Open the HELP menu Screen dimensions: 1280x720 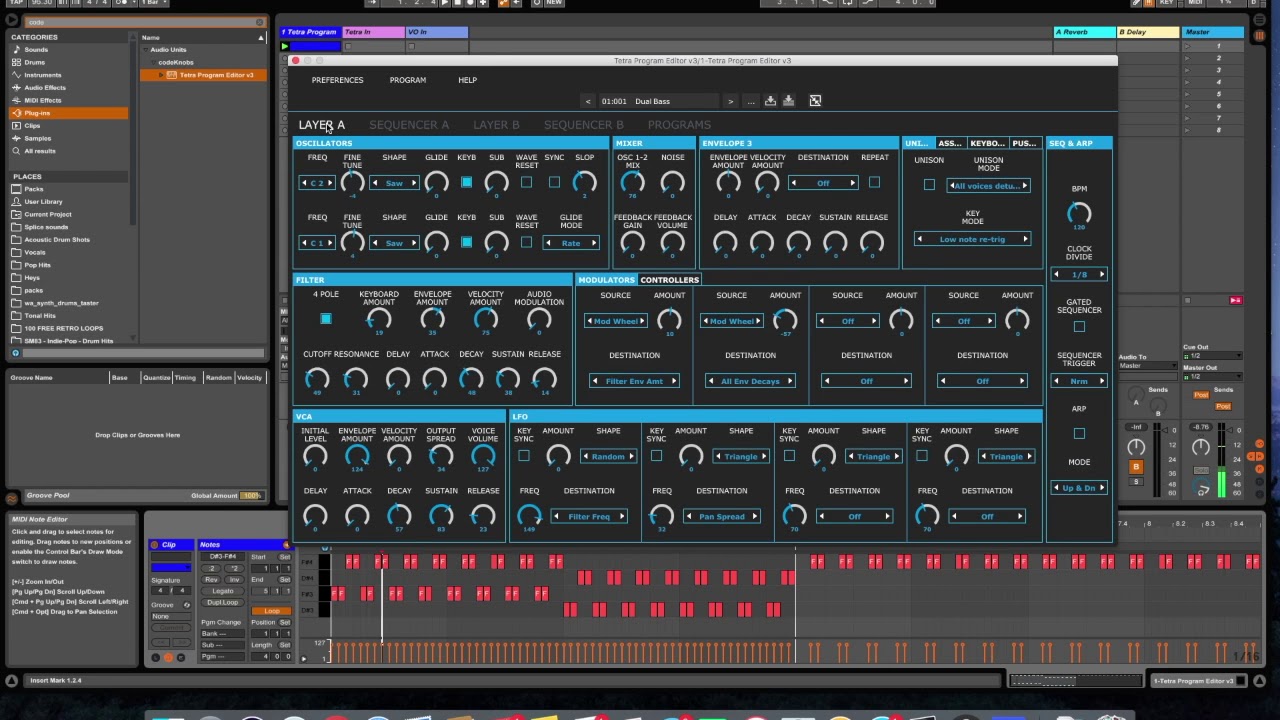[x=467, y=80]
